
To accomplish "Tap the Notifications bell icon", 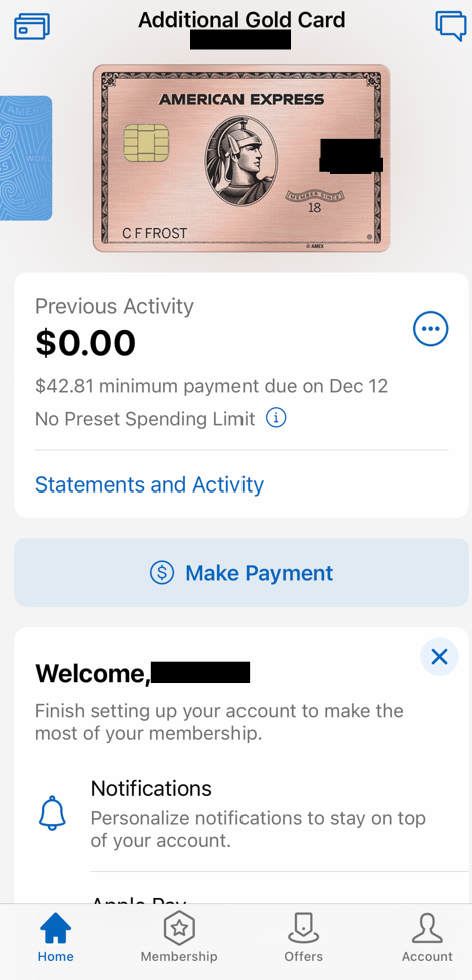I will pyautogui.click(x=53, y=812).
